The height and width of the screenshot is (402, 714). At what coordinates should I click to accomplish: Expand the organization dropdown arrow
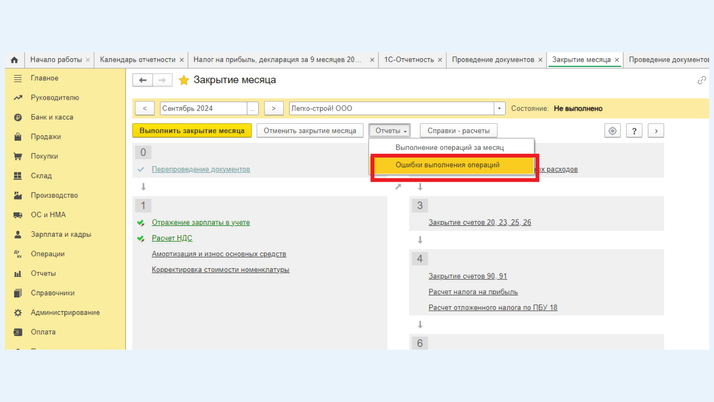tap(499, 108)
